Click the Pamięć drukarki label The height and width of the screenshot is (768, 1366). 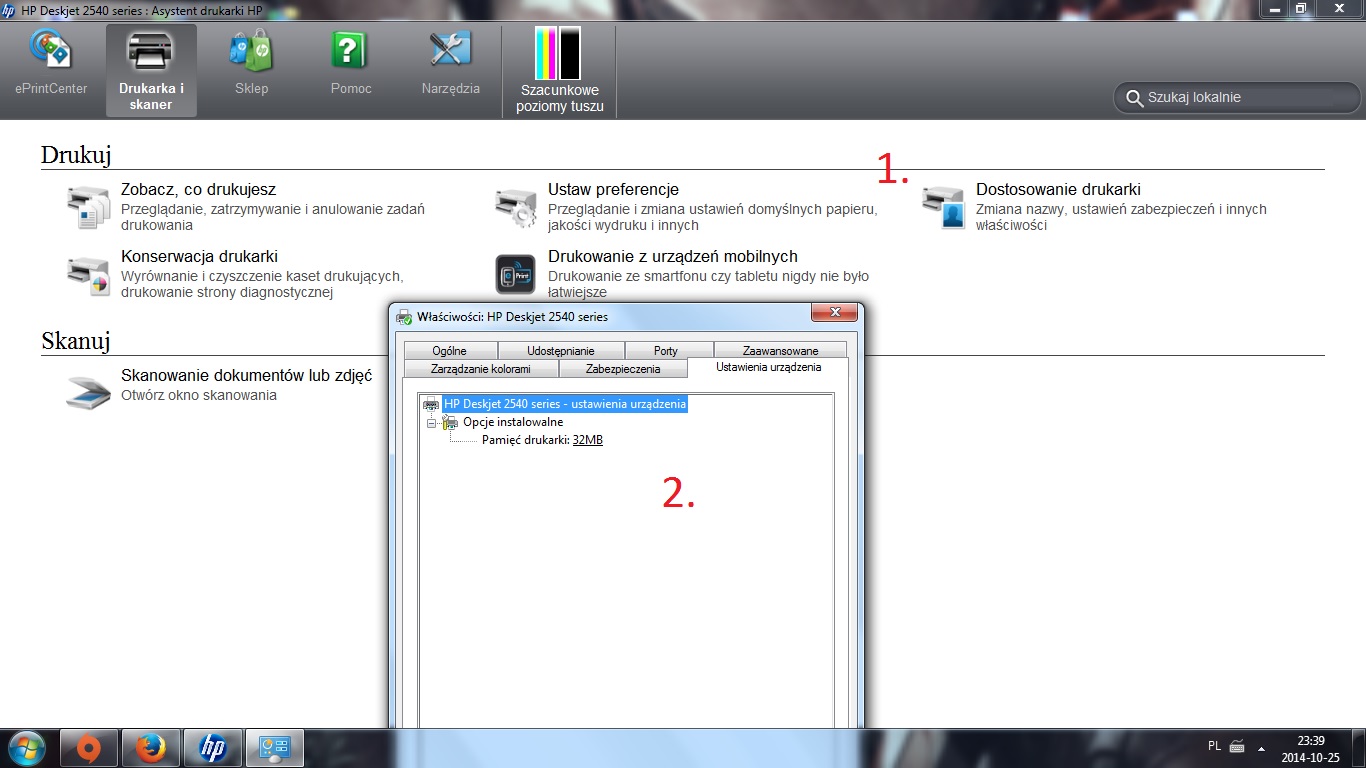(x=526, y=440)
